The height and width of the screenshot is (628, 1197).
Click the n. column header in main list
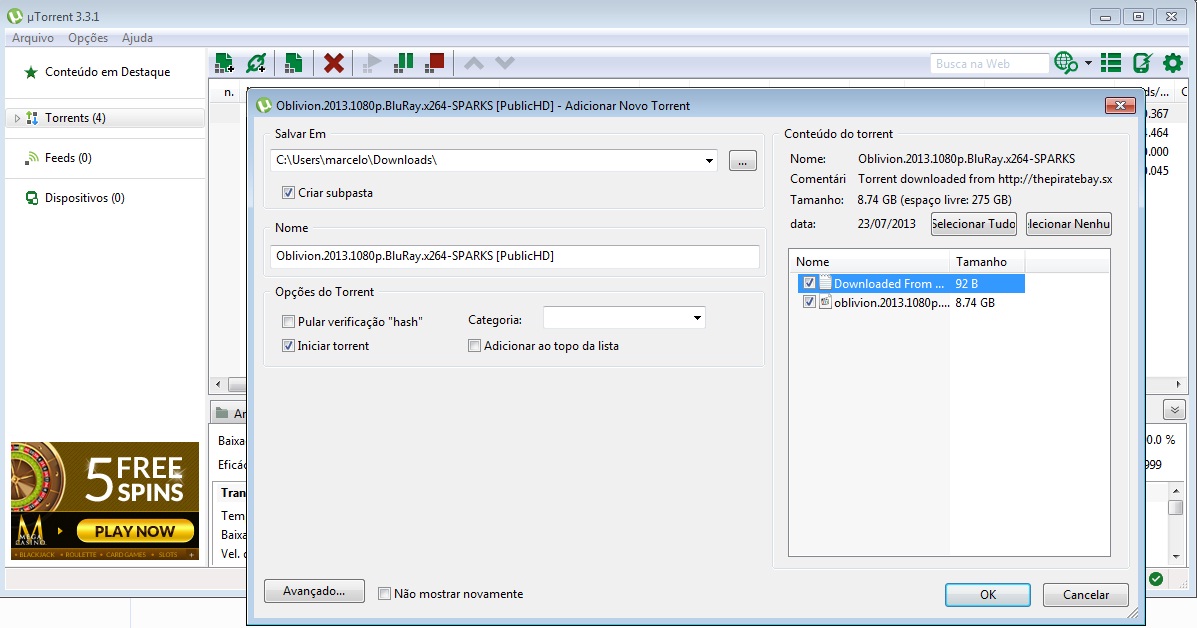[229, 92]
